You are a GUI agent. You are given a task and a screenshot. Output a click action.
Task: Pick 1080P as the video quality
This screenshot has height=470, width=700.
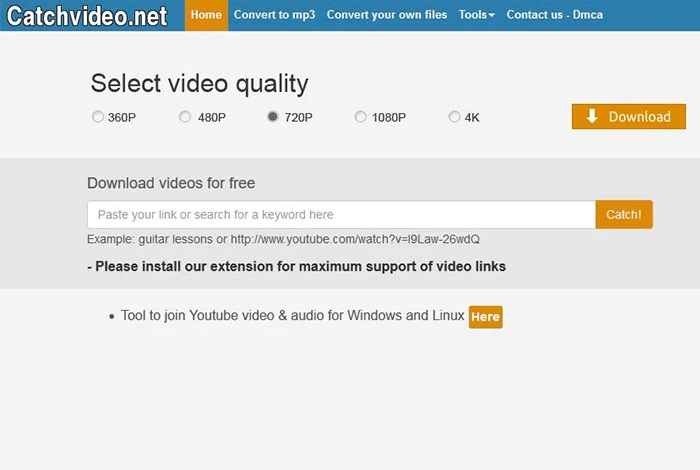361,117
